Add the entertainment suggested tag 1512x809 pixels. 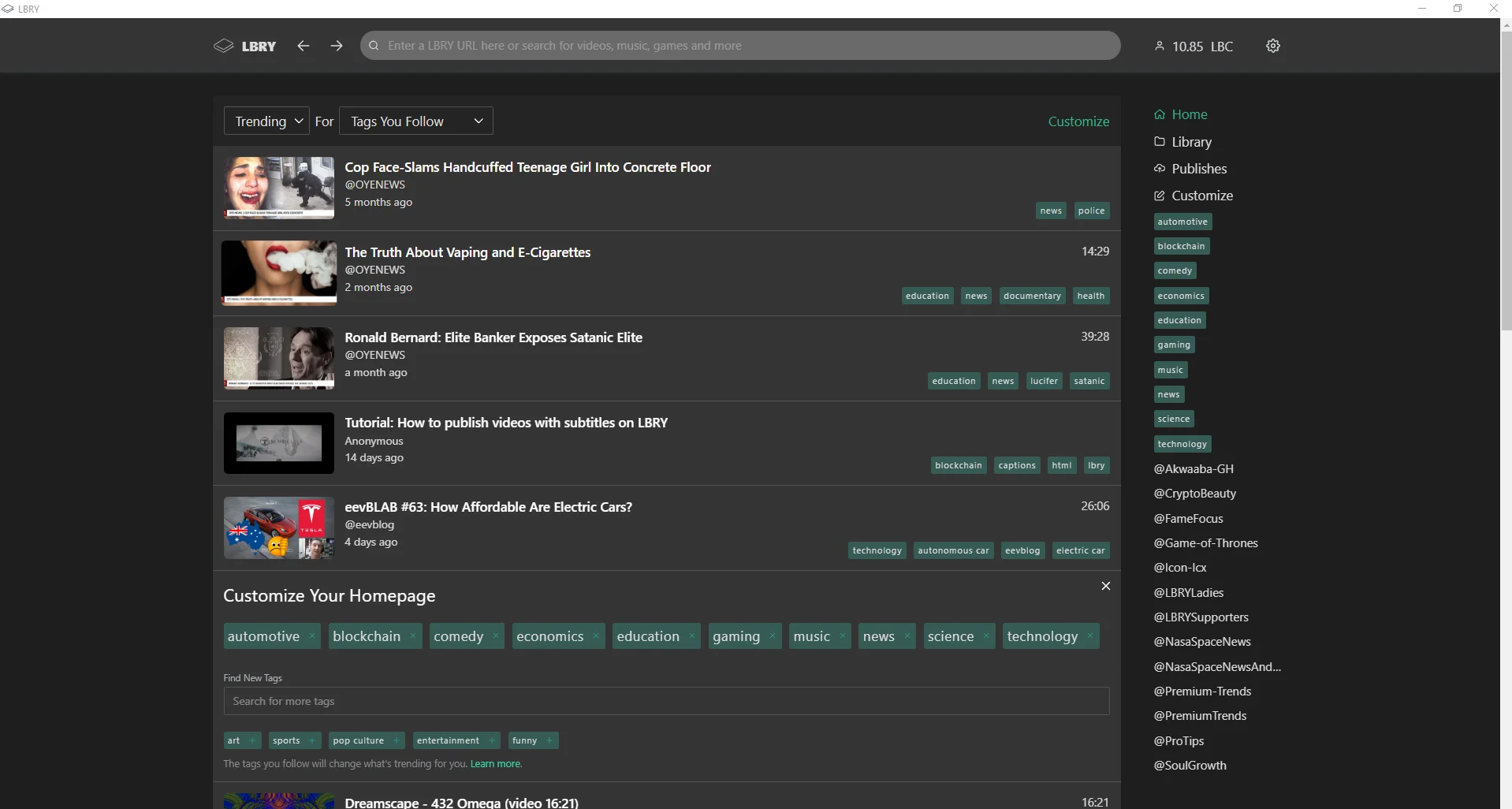456,740
